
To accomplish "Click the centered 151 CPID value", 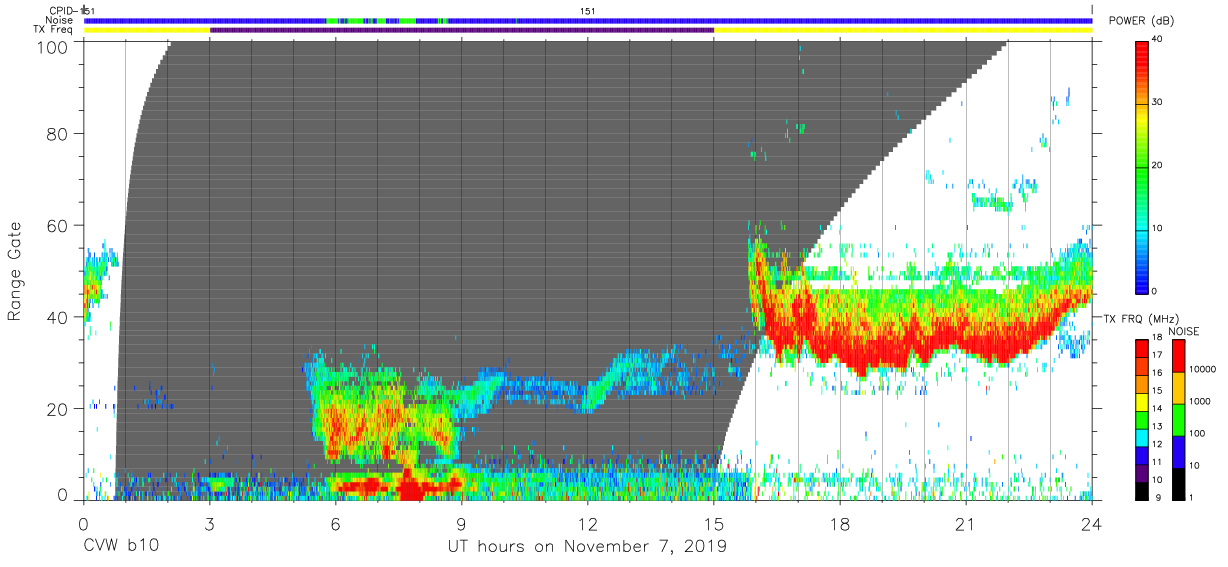I will (588, 11).
